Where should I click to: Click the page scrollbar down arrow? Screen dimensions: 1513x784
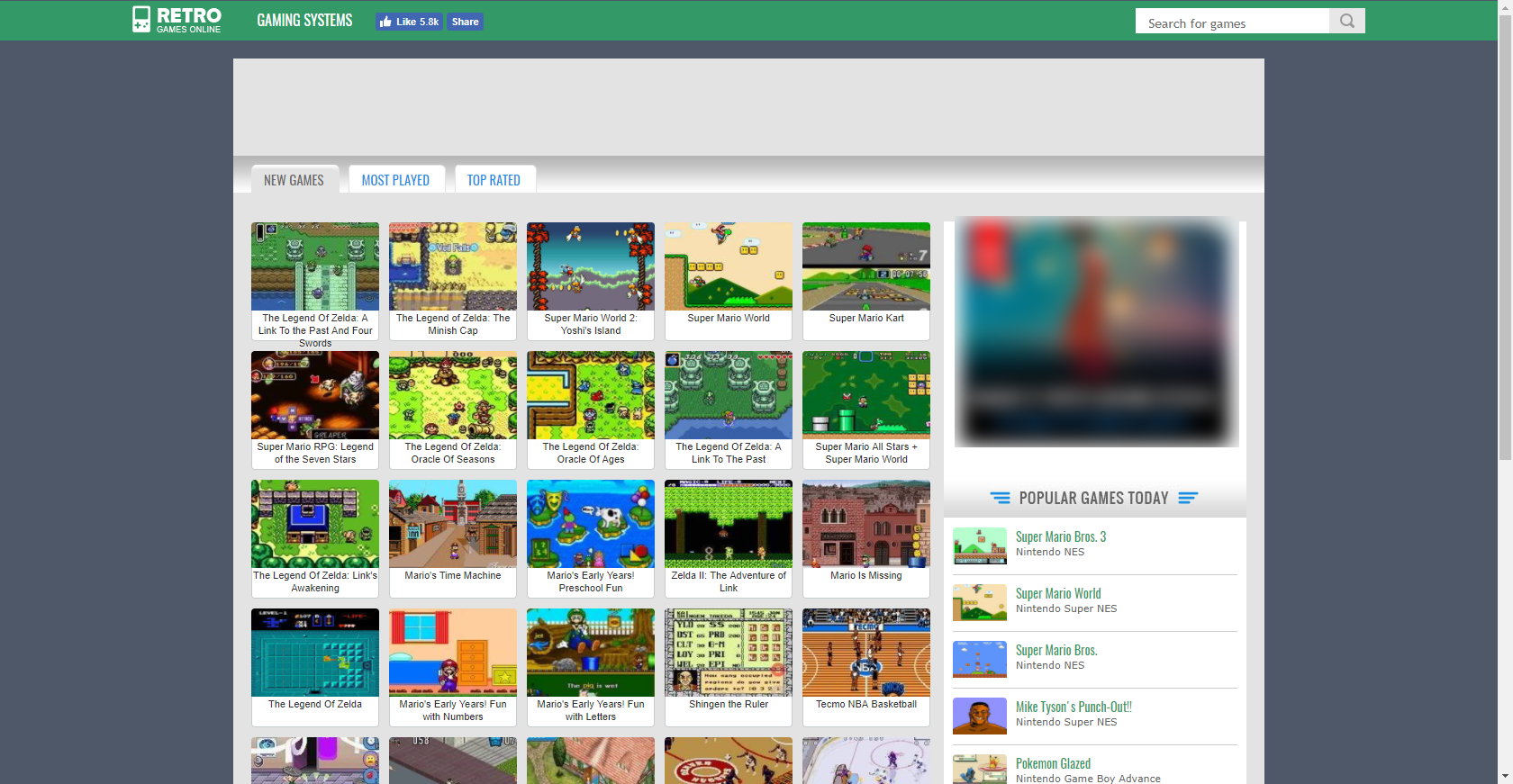(1505, 776)
